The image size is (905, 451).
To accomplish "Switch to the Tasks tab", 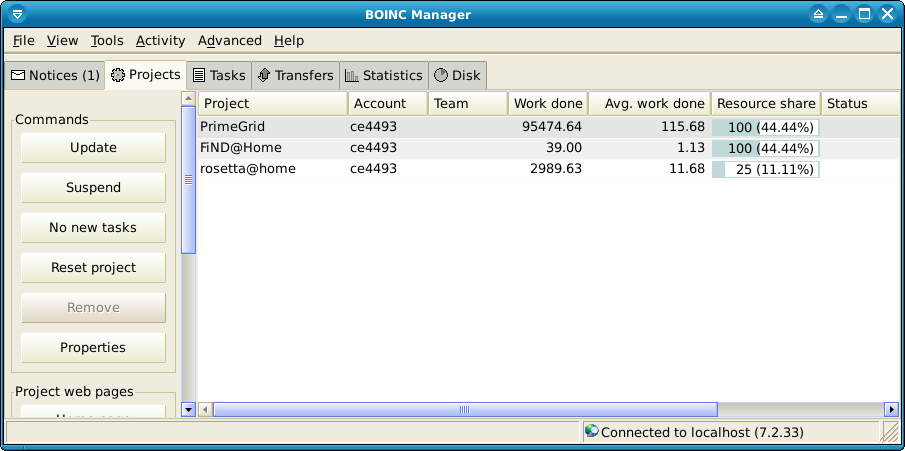I will tap(219, 76).
